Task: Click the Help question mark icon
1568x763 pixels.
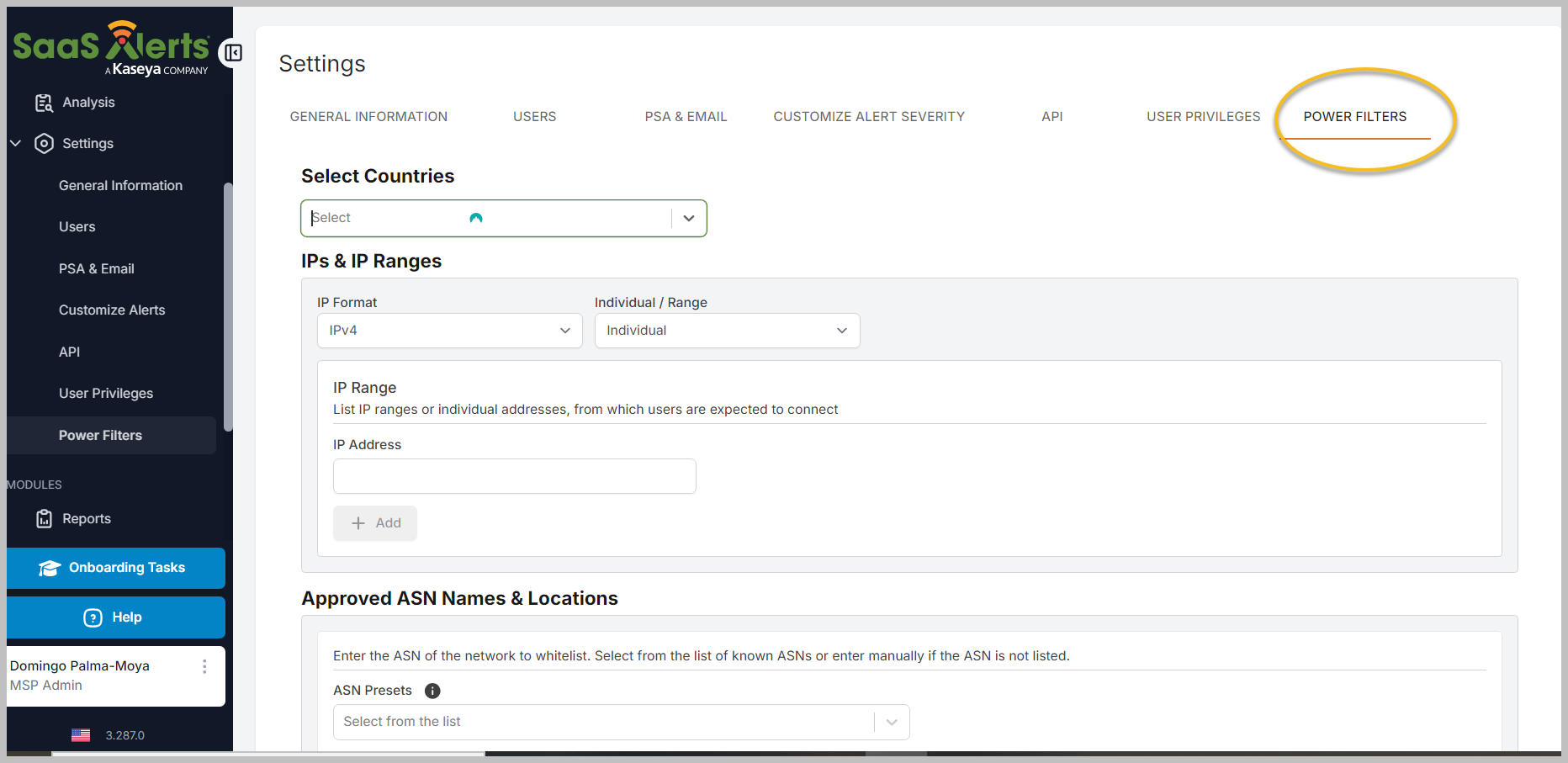Action: [93, 617]
